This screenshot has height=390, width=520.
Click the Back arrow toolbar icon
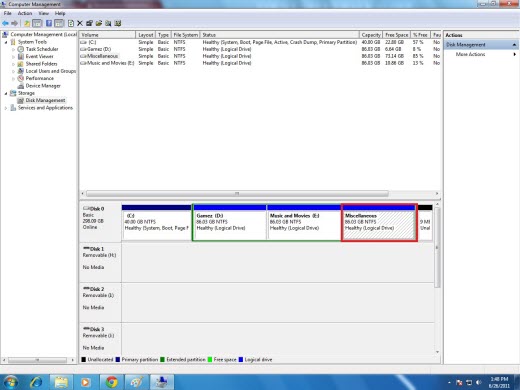click(5, 23)
